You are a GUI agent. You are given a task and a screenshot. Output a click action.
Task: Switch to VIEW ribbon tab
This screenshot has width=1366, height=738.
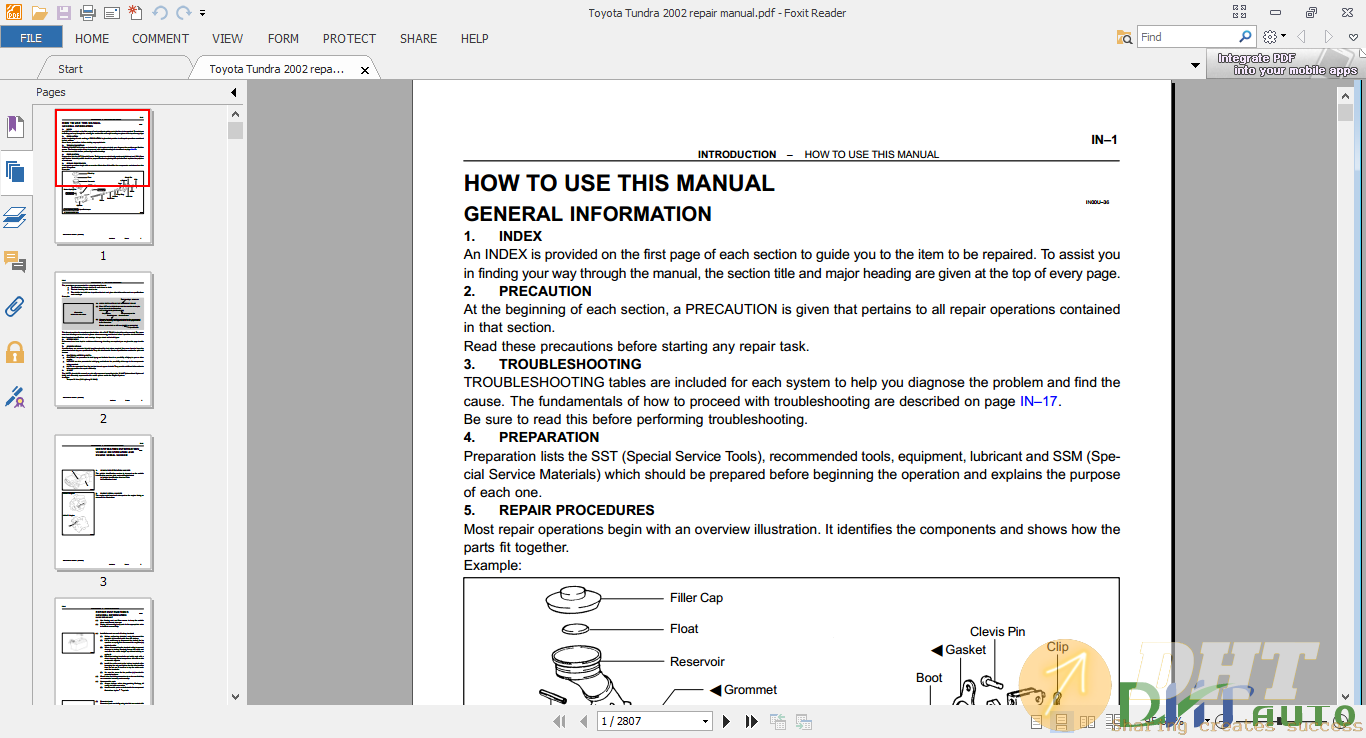pyautogui.click(x=227, y=38)
